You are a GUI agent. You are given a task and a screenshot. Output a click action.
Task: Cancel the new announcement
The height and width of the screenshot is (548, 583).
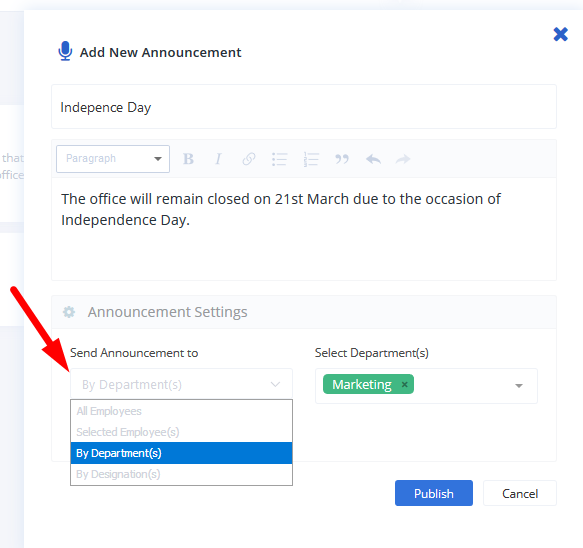pos(520,493)
